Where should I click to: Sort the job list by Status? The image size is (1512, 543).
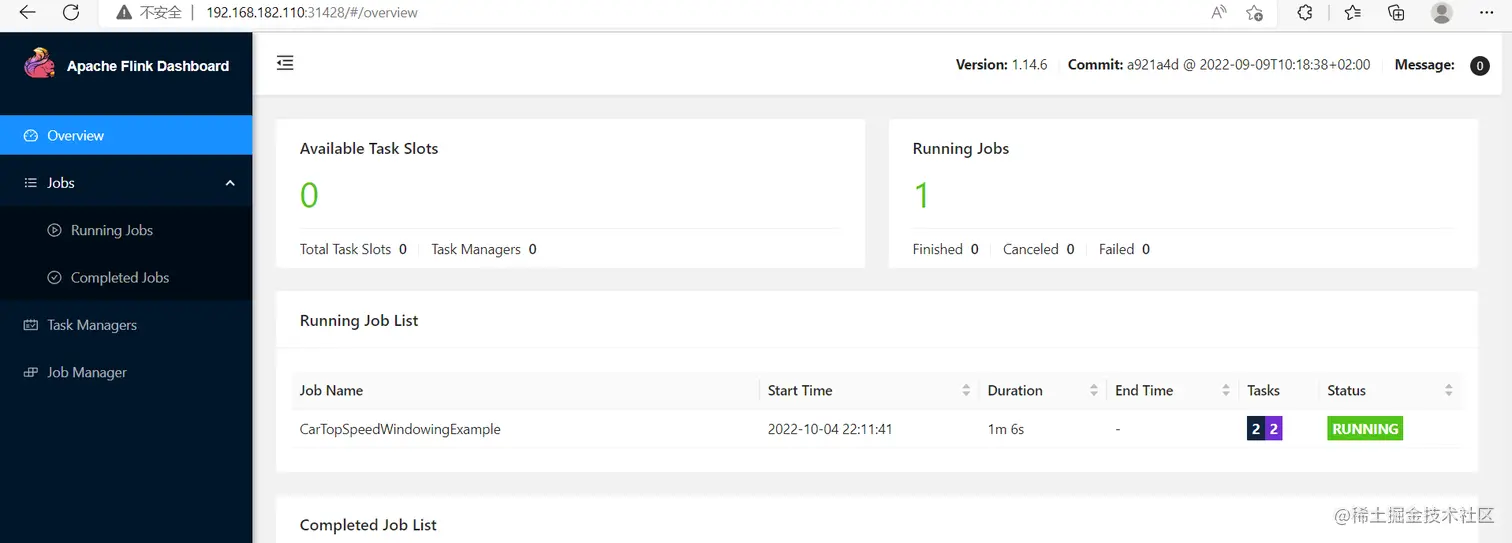tap(1449, 391)
